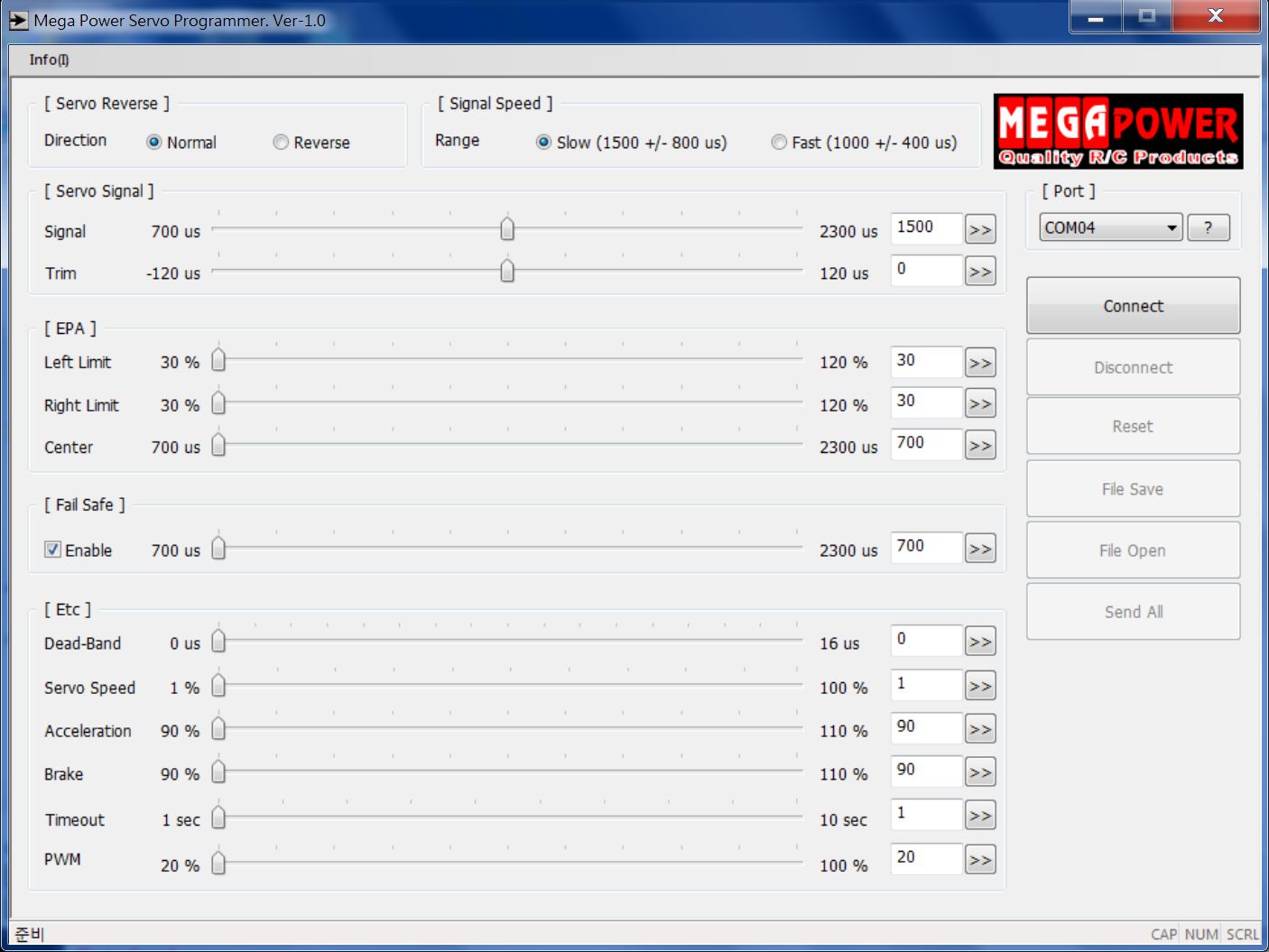This screenshot has height=952, width=1269.
Task: Click the >> button for Dead-Band
Action: click(x=979, y=642)
